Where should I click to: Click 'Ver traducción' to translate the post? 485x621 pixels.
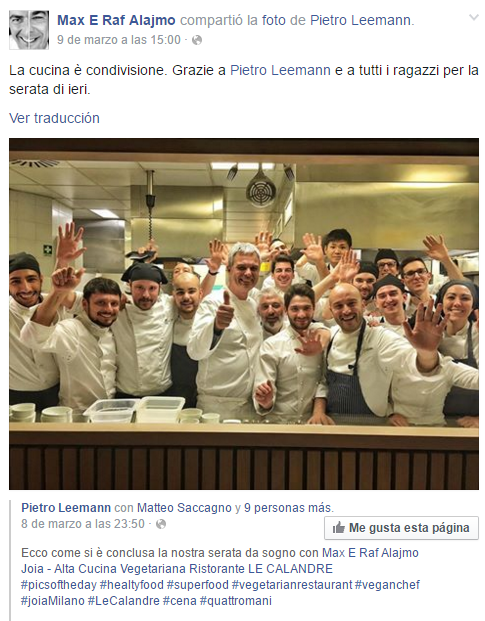[54, 118]
